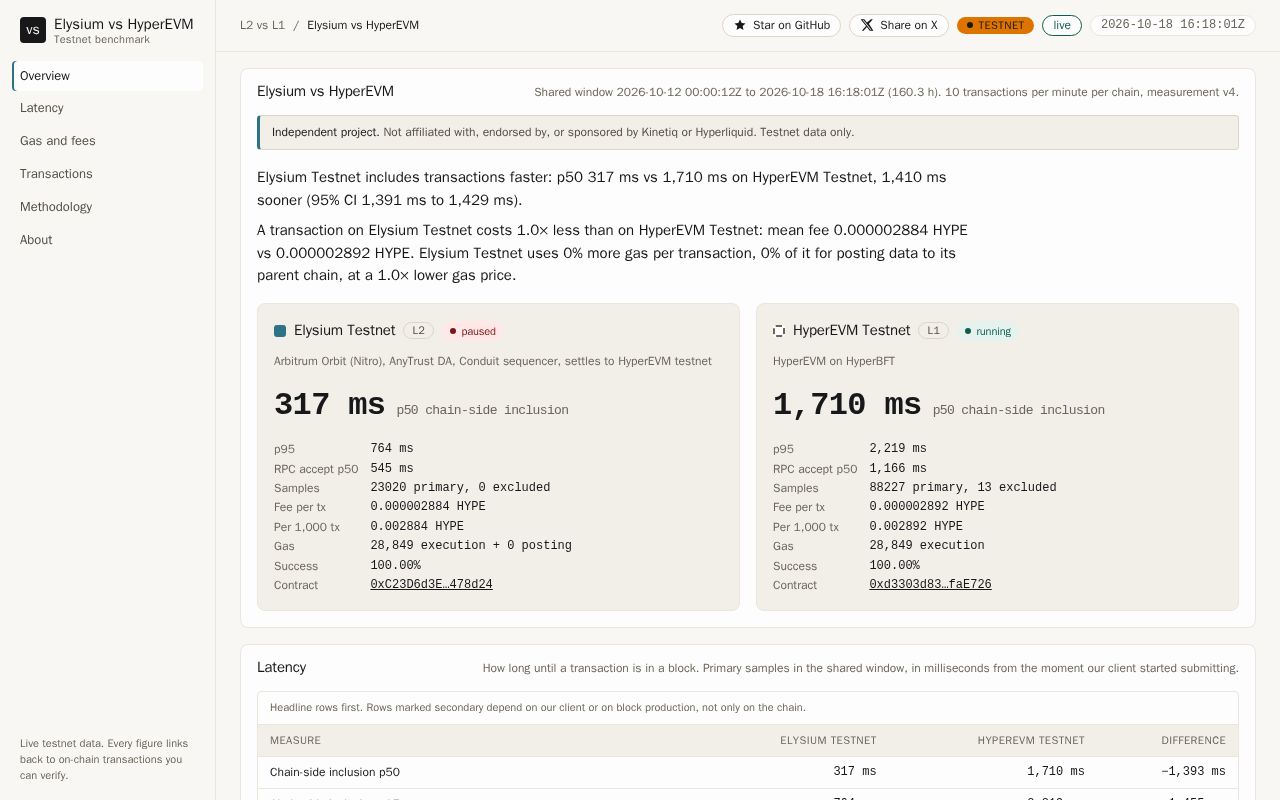The image size is (1280, 800).
Task: Click the dashed HyperEVM Testnet square icon
Action: pyautogui.click(x=779, y=331)
